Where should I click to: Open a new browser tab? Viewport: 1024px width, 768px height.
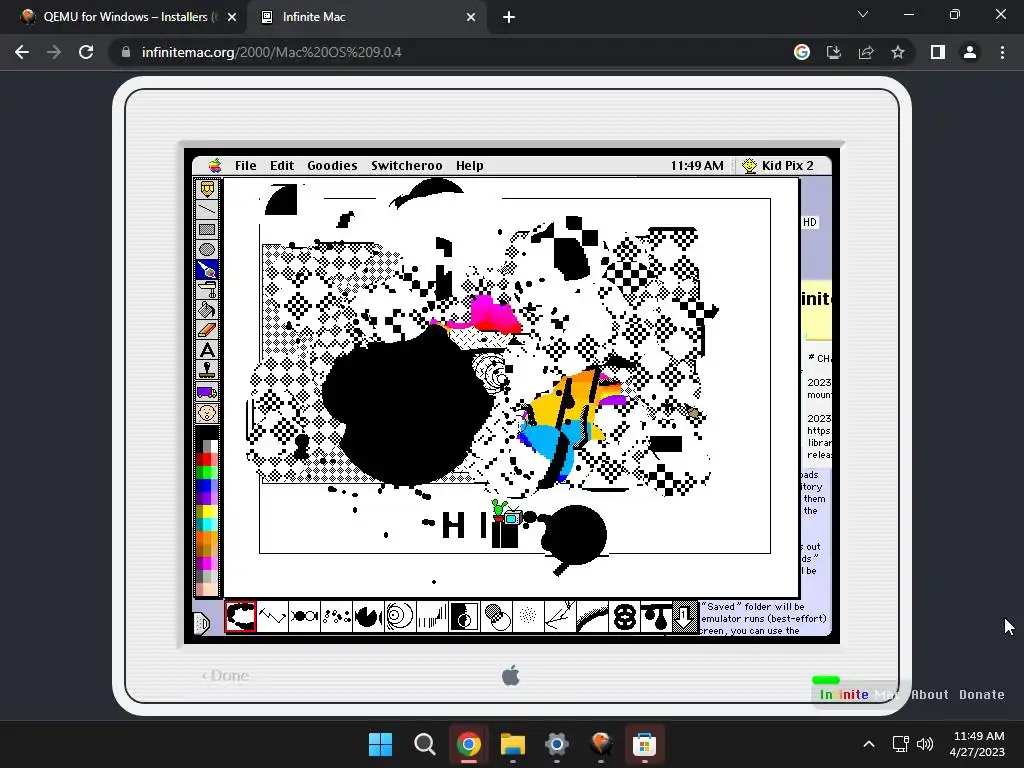click(x=509, y=18)
